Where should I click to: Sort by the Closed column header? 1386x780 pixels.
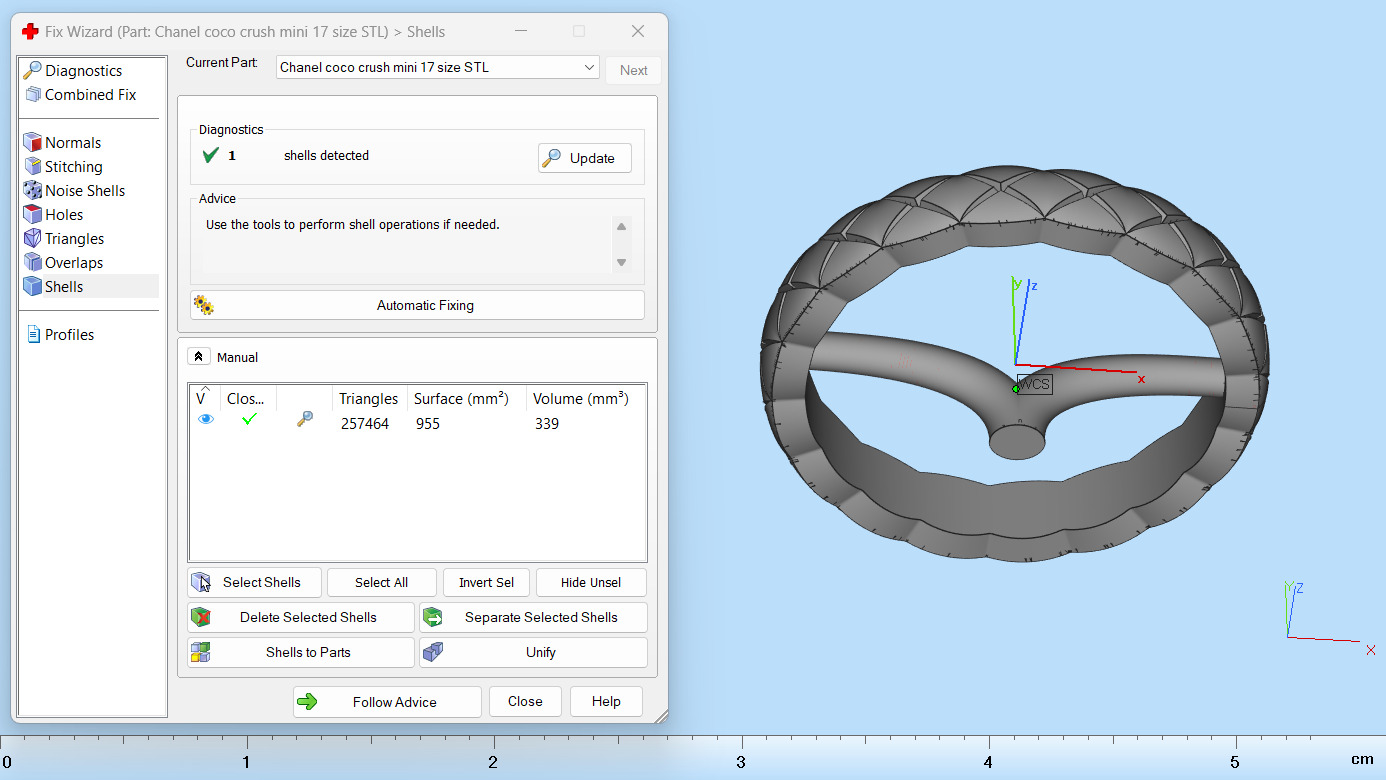[246, 399]
